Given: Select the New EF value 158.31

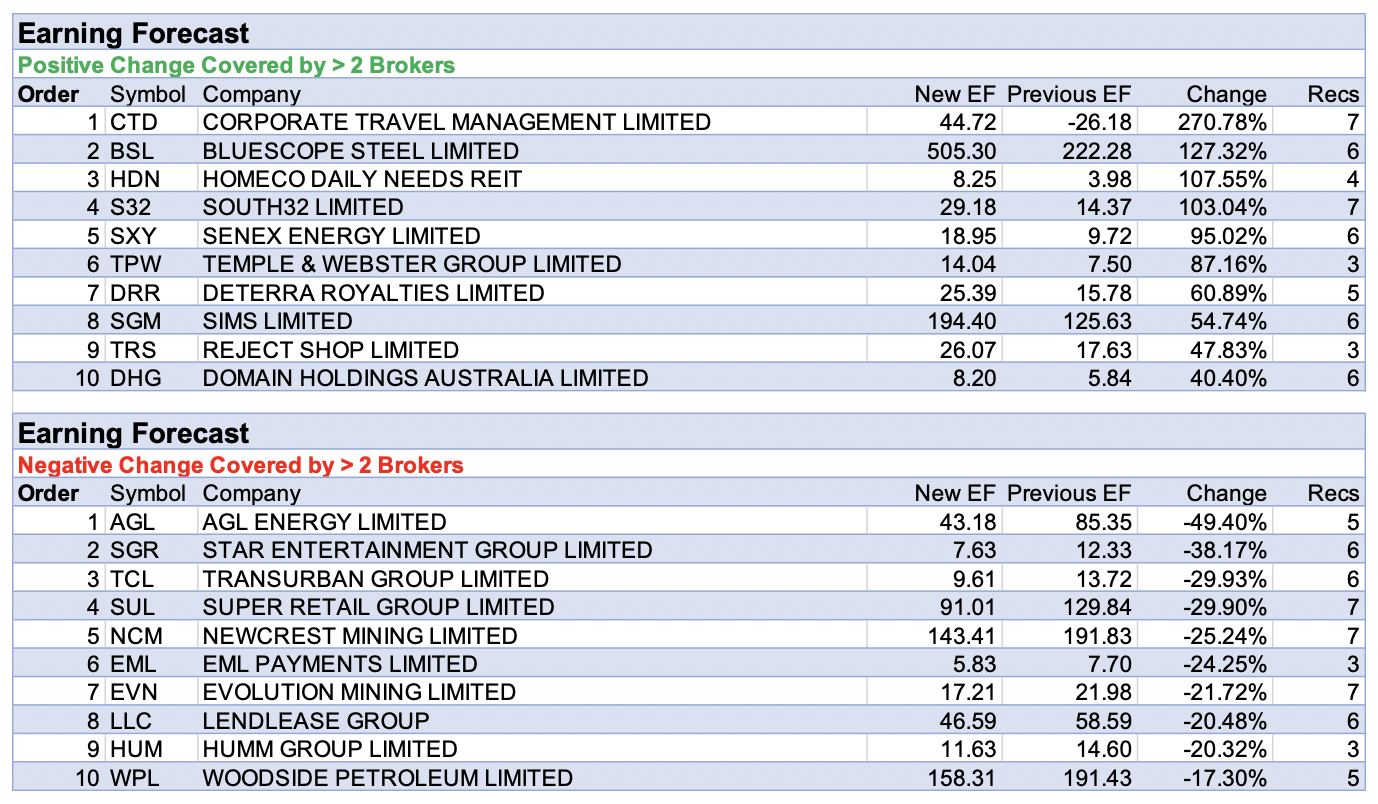Looking at the screenshot, I should click(962, 778).
